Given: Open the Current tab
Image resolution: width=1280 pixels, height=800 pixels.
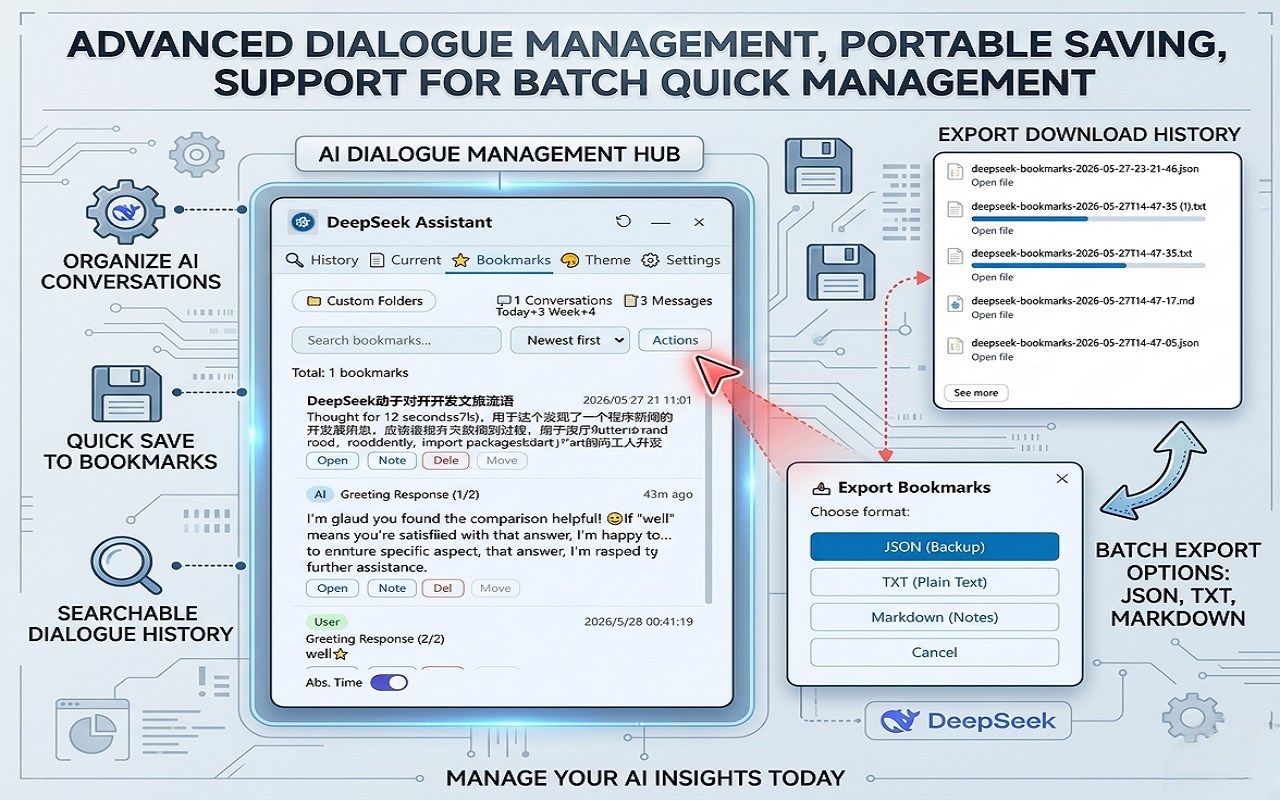Looking at the screenshot, I should point(406,260).
